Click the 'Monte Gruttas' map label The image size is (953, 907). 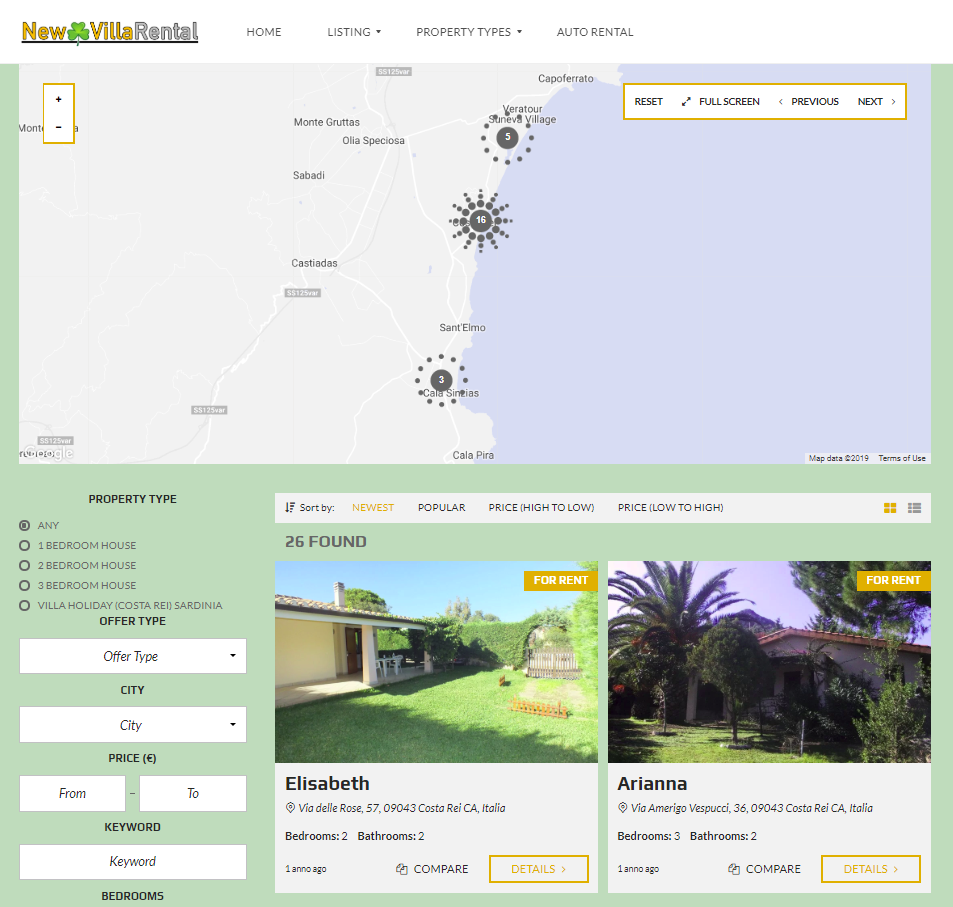pos(327,122)
